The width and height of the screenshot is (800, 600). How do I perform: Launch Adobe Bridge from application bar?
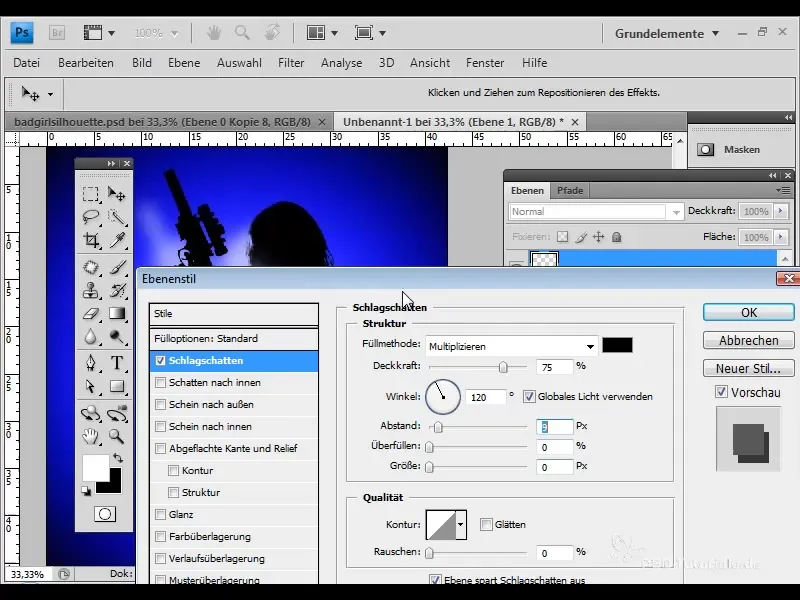(57, 33)
